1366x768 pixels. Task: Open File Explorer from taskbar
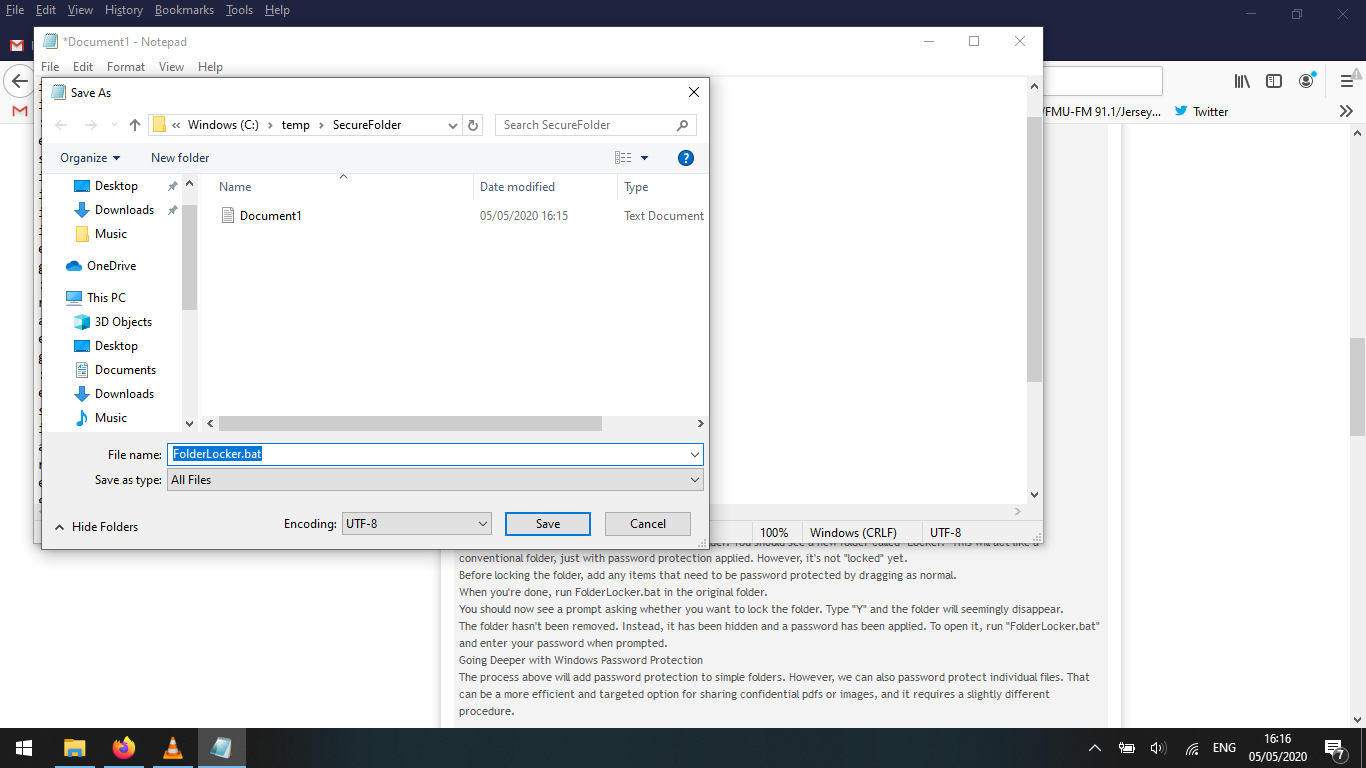74,748
